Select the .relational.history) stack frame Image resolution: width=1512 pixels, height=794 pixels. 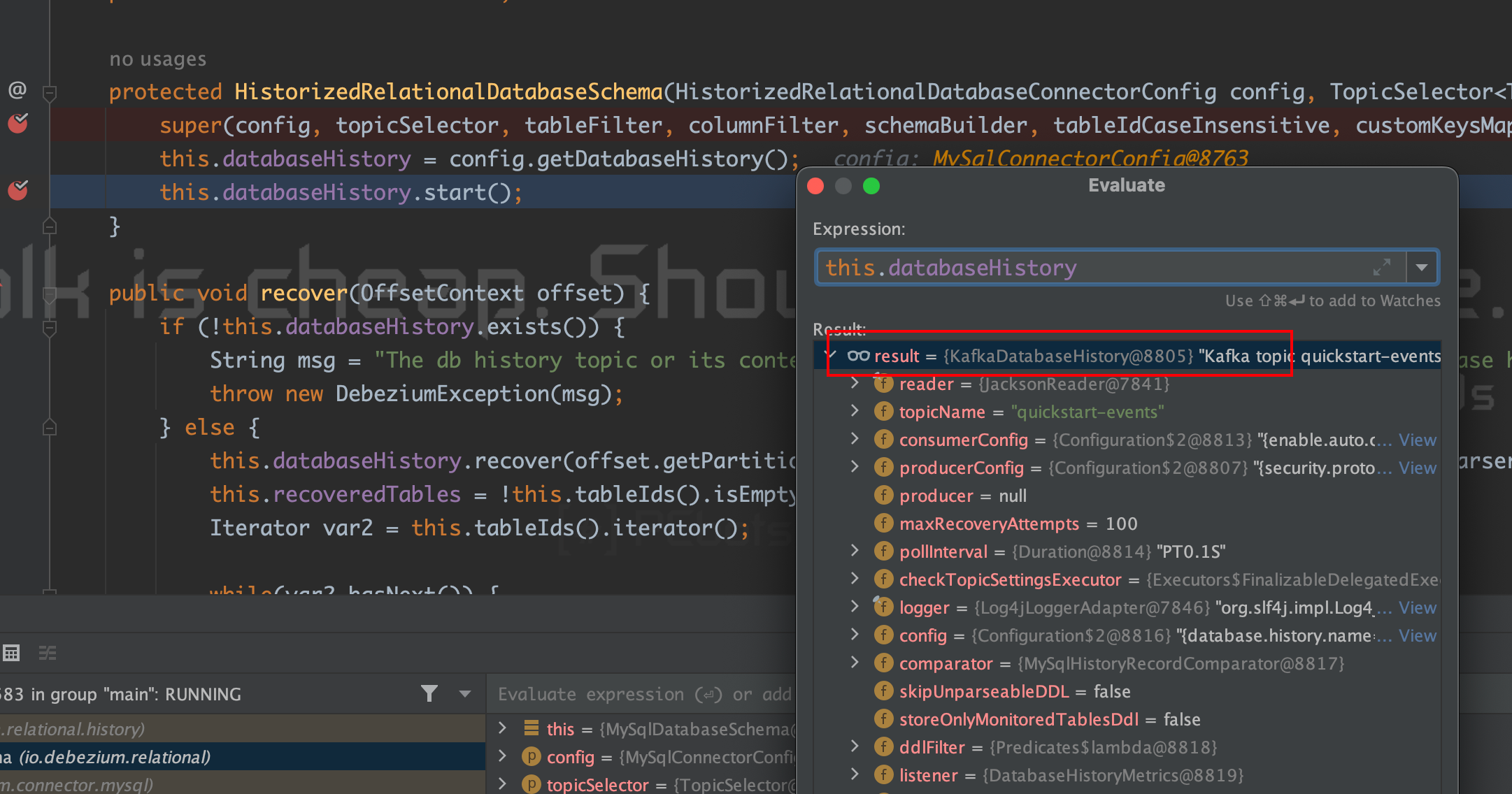[243, 729]
